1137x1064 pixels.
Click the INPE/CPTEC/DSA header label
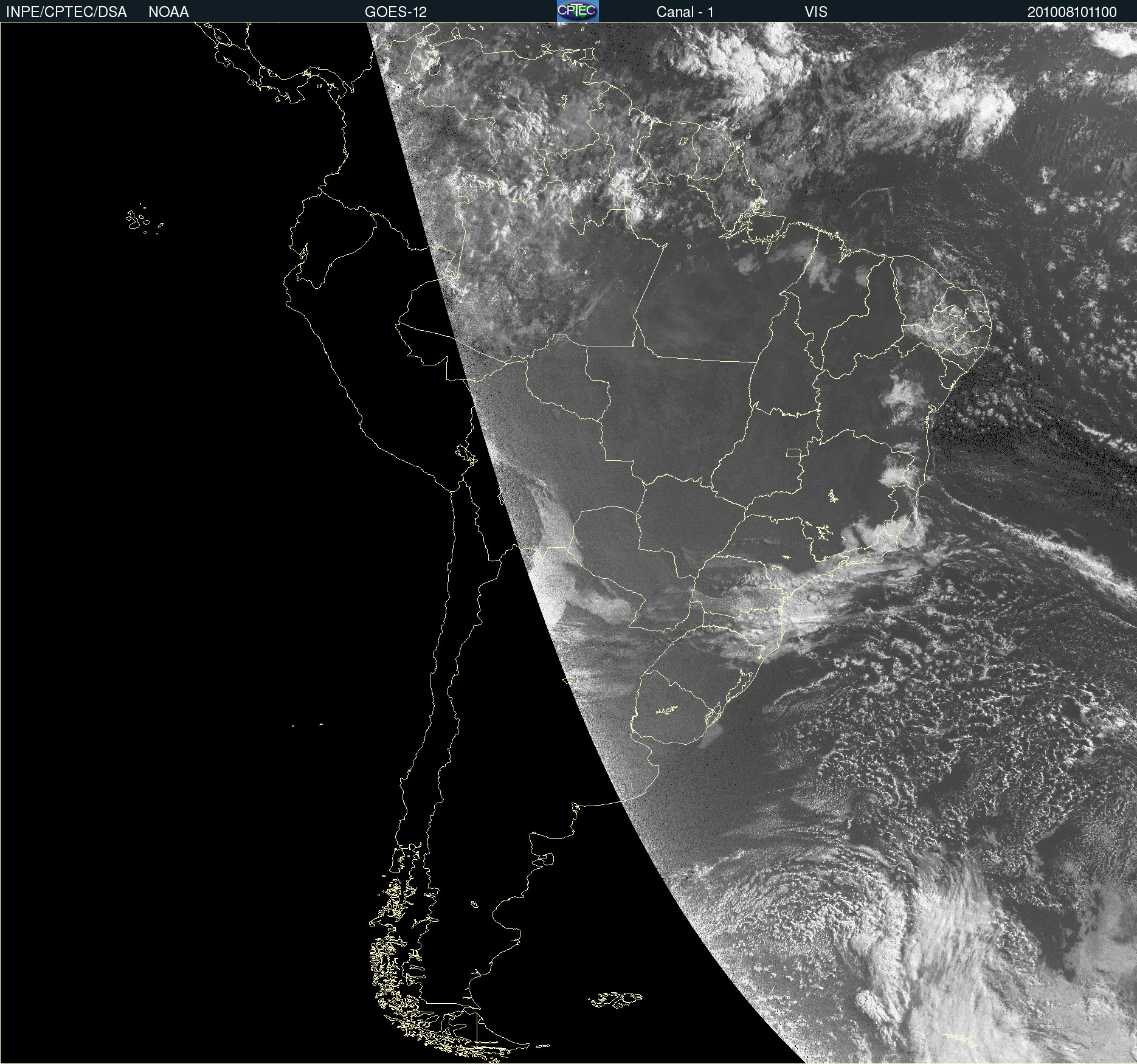pos(66,12)
